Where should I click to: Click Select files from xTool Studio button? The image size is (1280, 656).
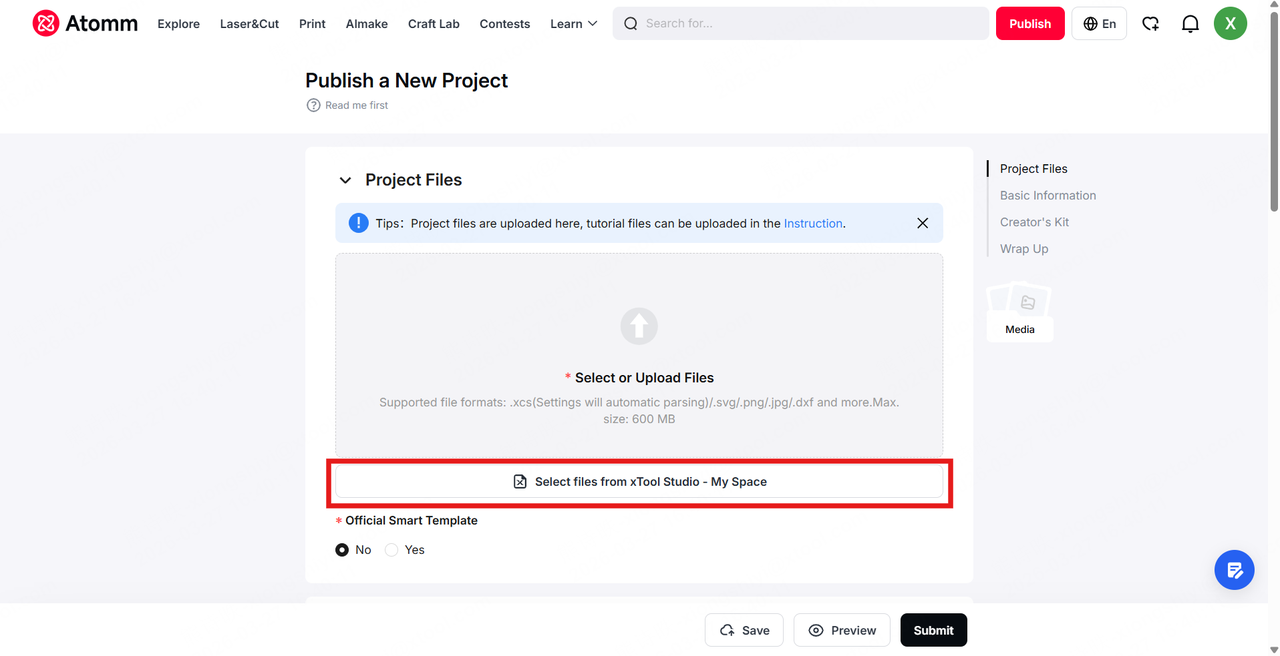point(639,482)
